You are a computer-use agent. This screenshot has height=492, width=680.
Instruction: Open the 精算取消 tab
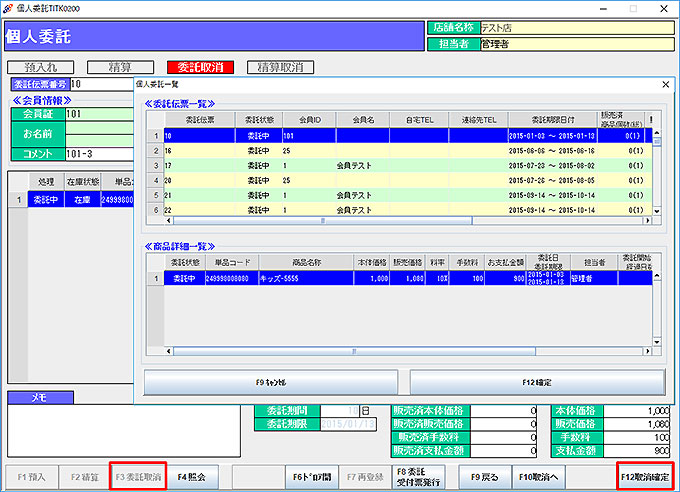pyautogui.click(x=280, y=67)
